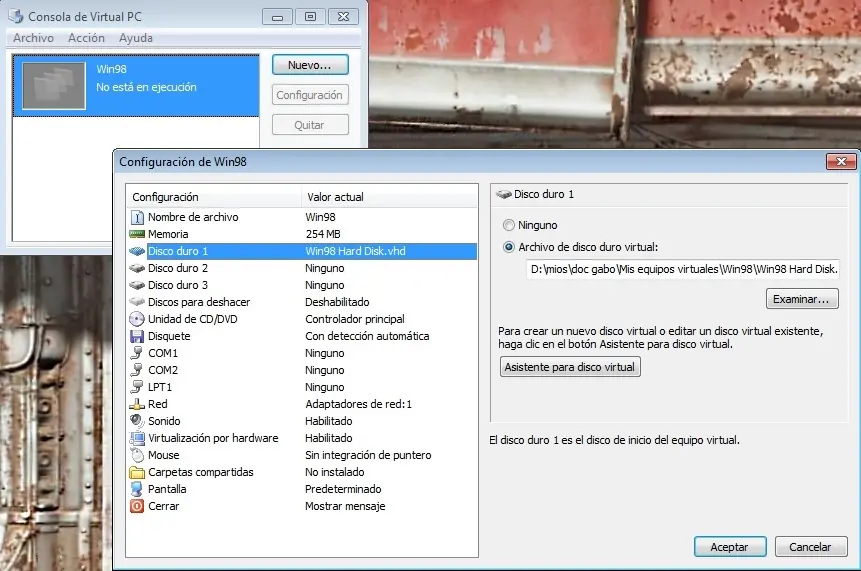The width and height of the screenshot is (861, 571).
Task: Click the Mouse icon
Action: pyautogui.click(x=137, y=455)
